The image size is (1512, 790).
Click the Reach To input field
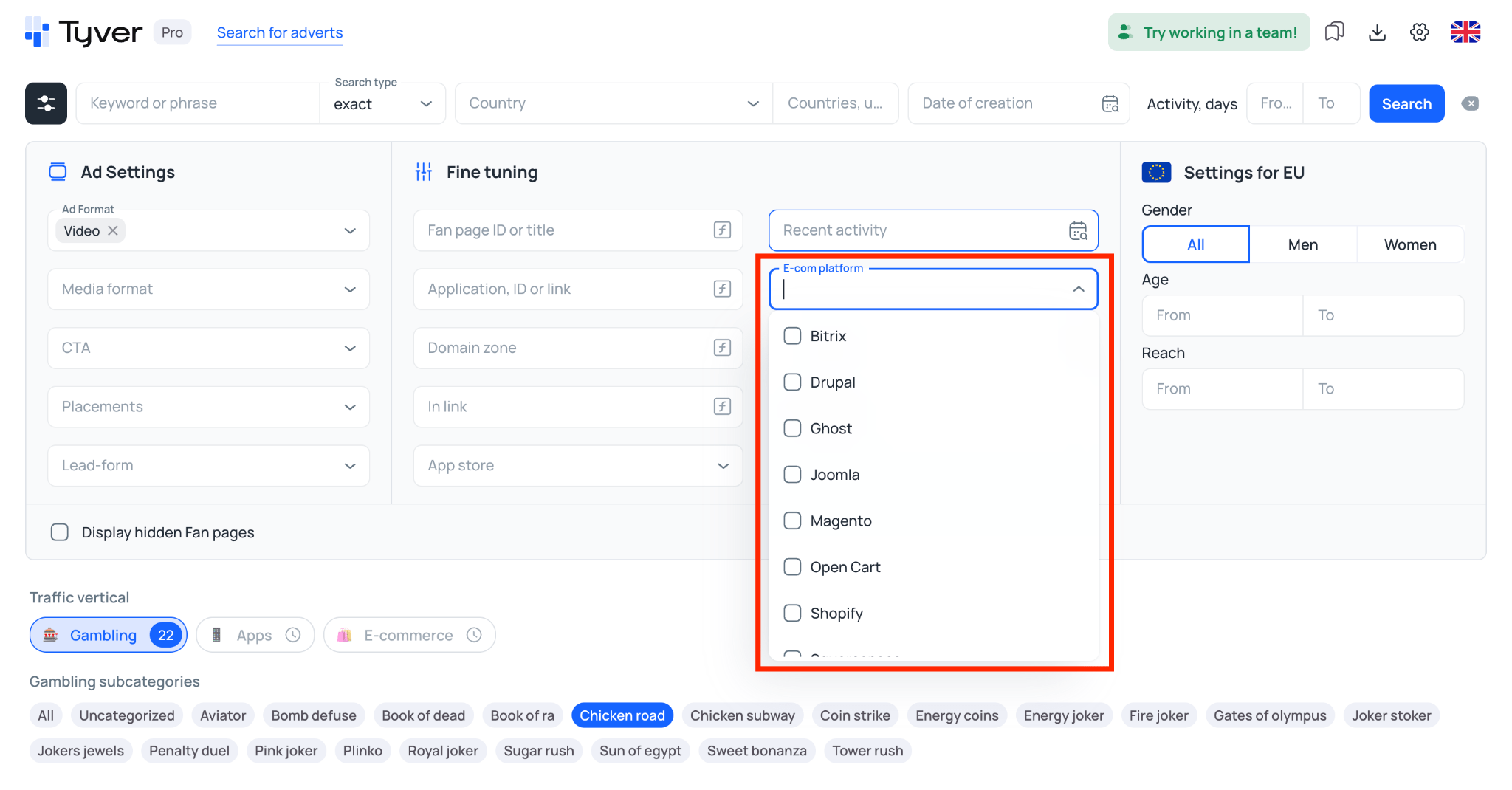click(1384, 388)
